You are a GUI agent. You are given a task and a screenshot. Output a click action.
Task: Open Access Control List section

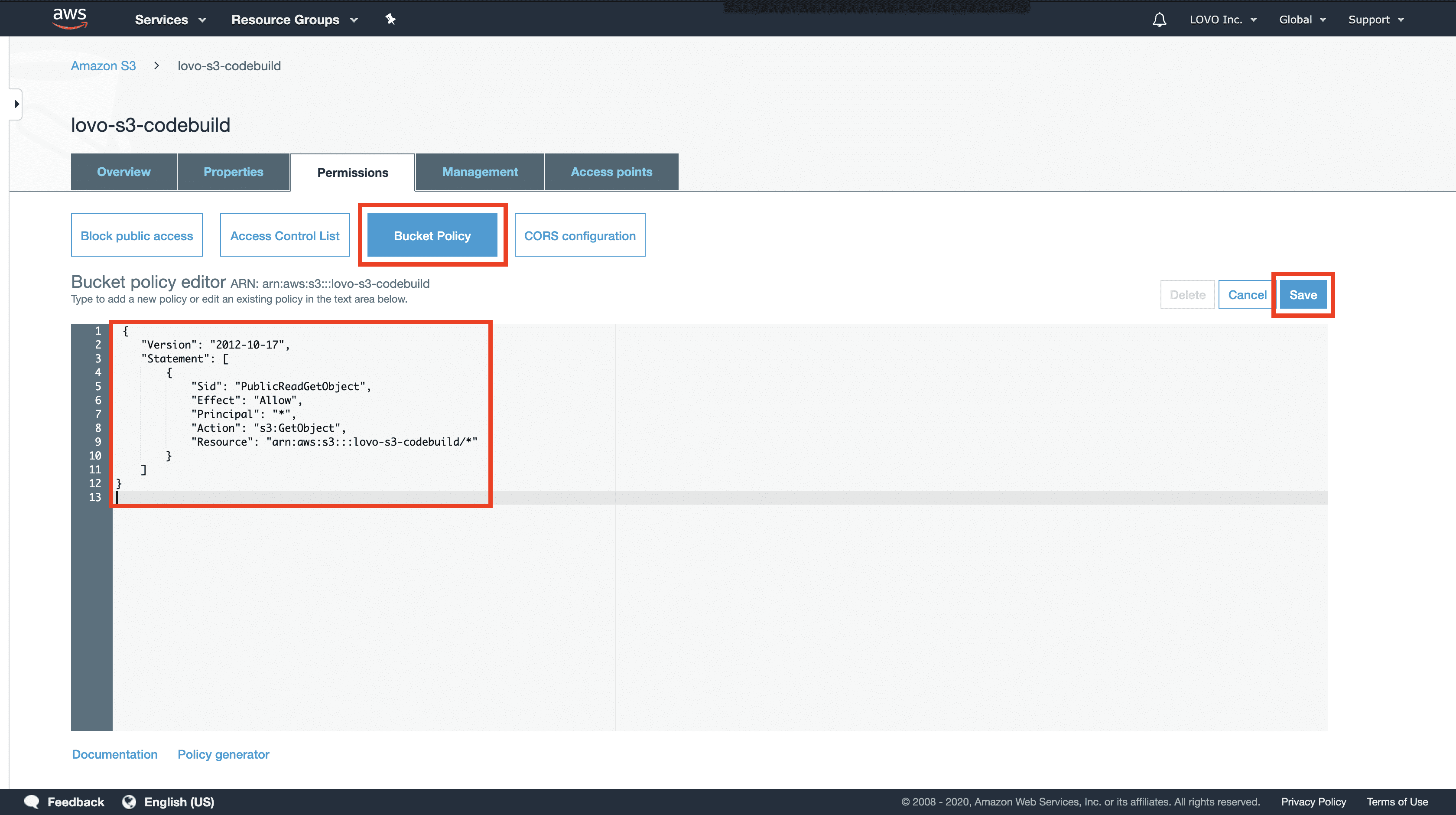tap(285, 235)
